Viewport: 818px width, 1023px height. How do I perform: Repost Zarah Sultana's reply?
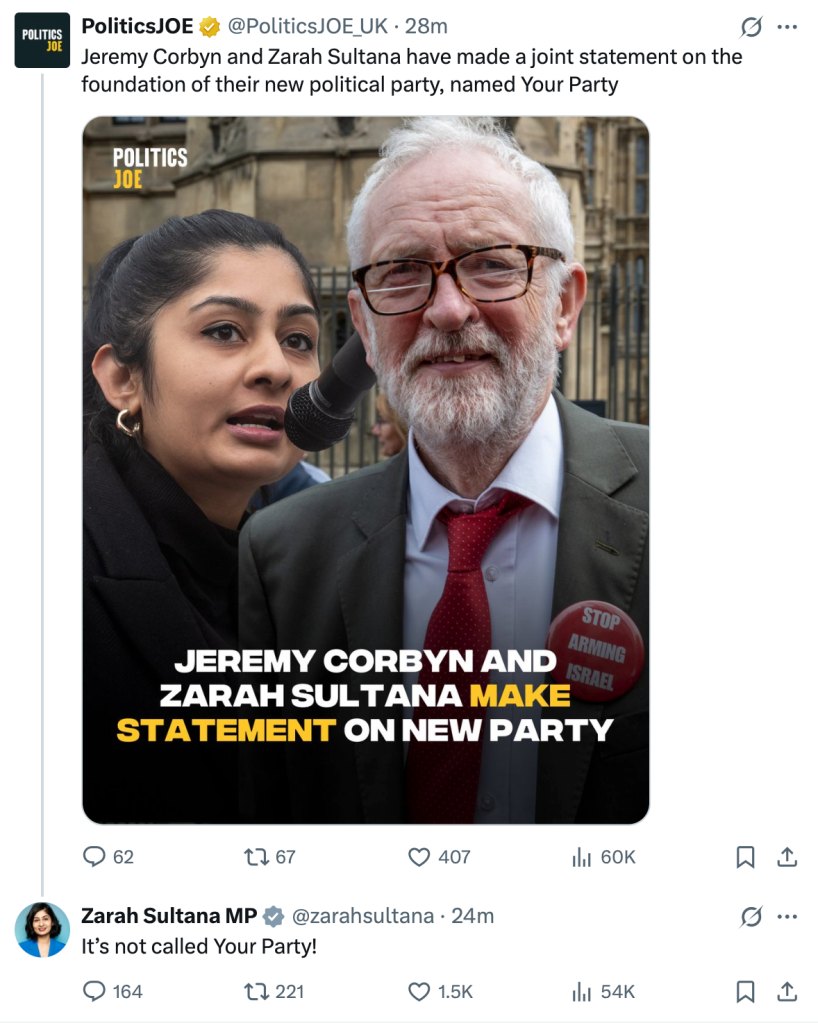257,991
